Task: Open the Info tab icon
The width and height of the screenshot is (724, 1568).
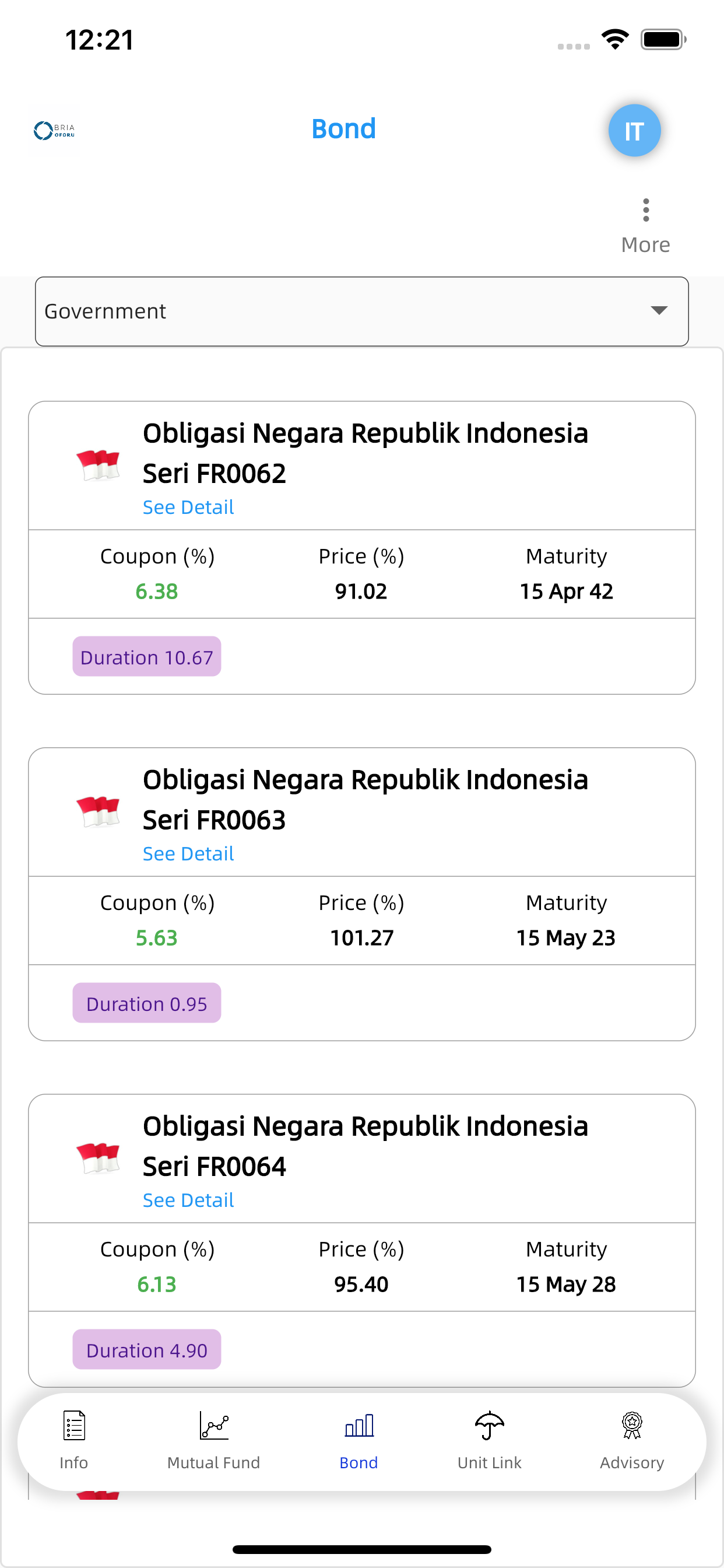Action: (x=73, y=1425)
